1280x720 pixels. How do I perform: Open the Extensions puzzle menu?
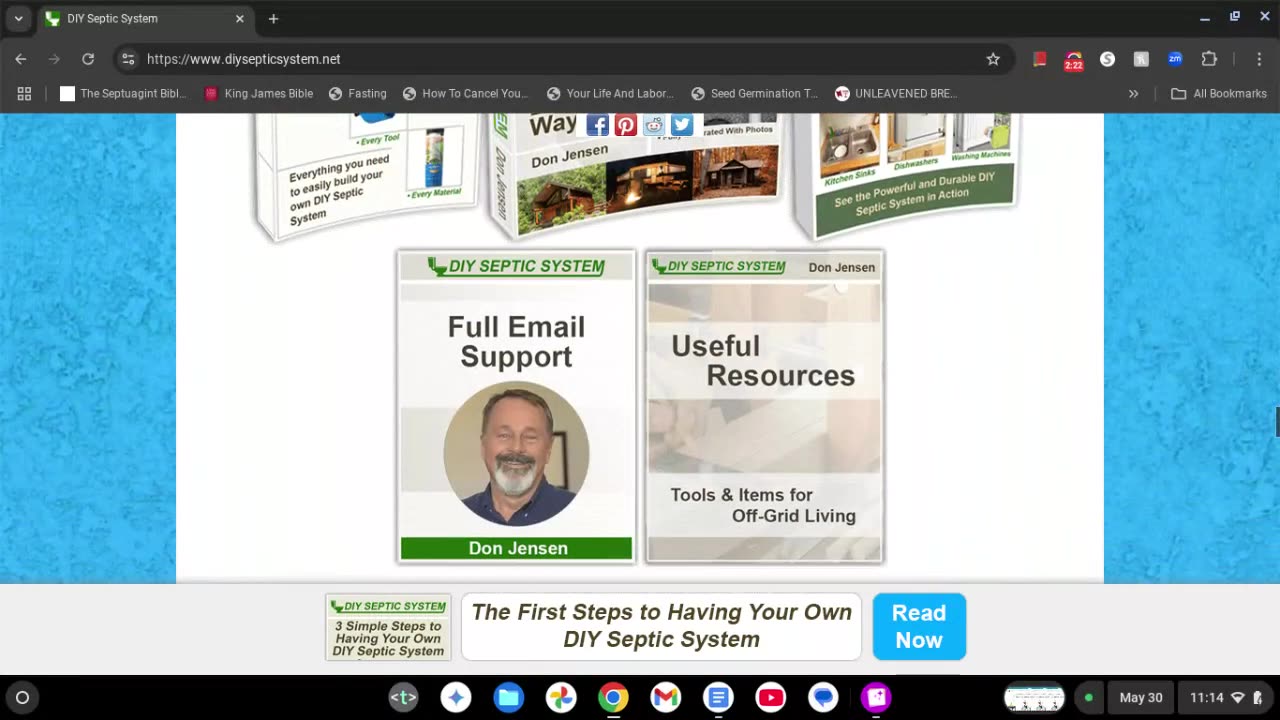pos(1209,59)
